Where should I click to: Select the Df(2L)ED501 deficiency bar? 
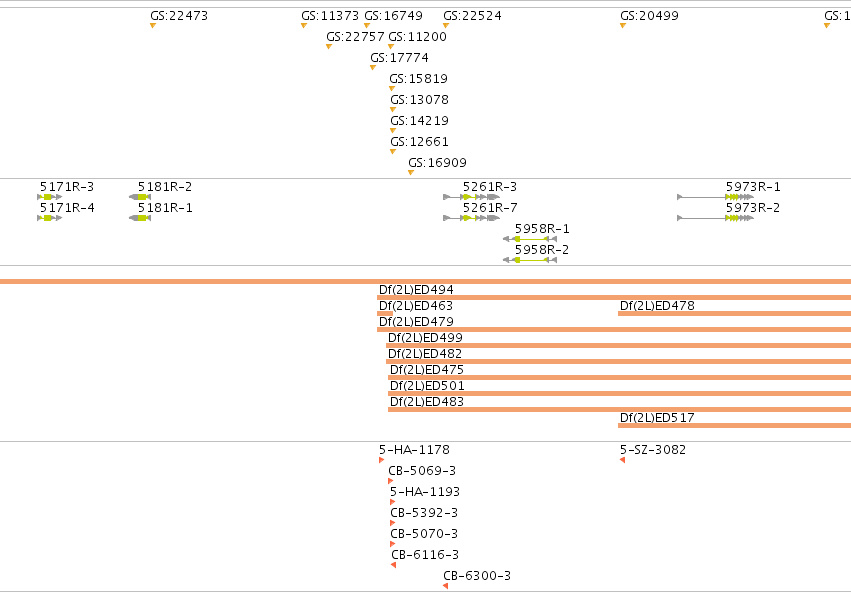(x=620, y=393)
